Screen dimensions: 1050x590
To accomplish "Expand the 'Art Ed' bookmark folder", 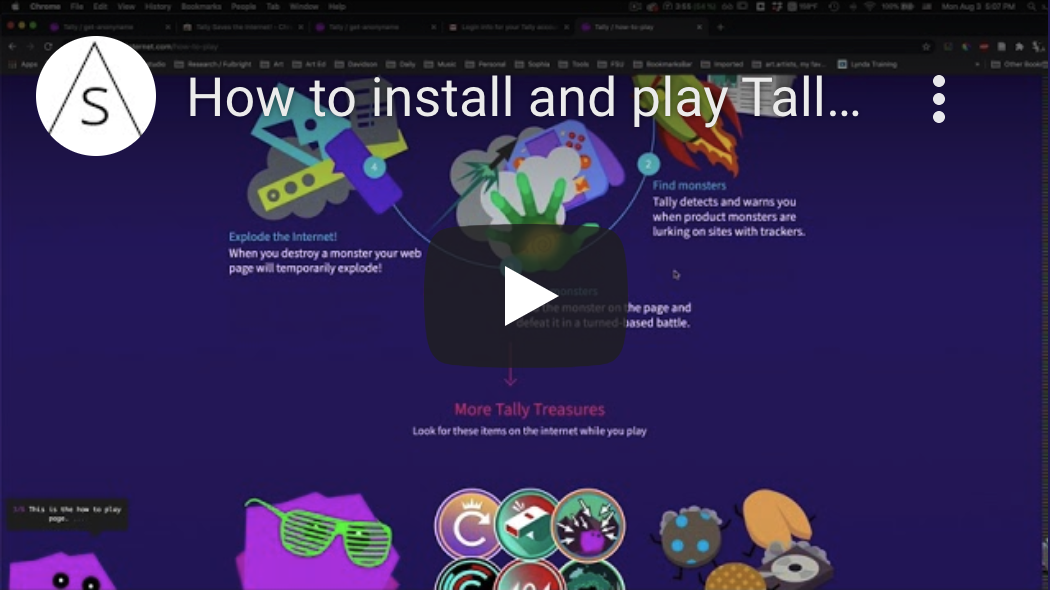I will click(x=309, y=64).
